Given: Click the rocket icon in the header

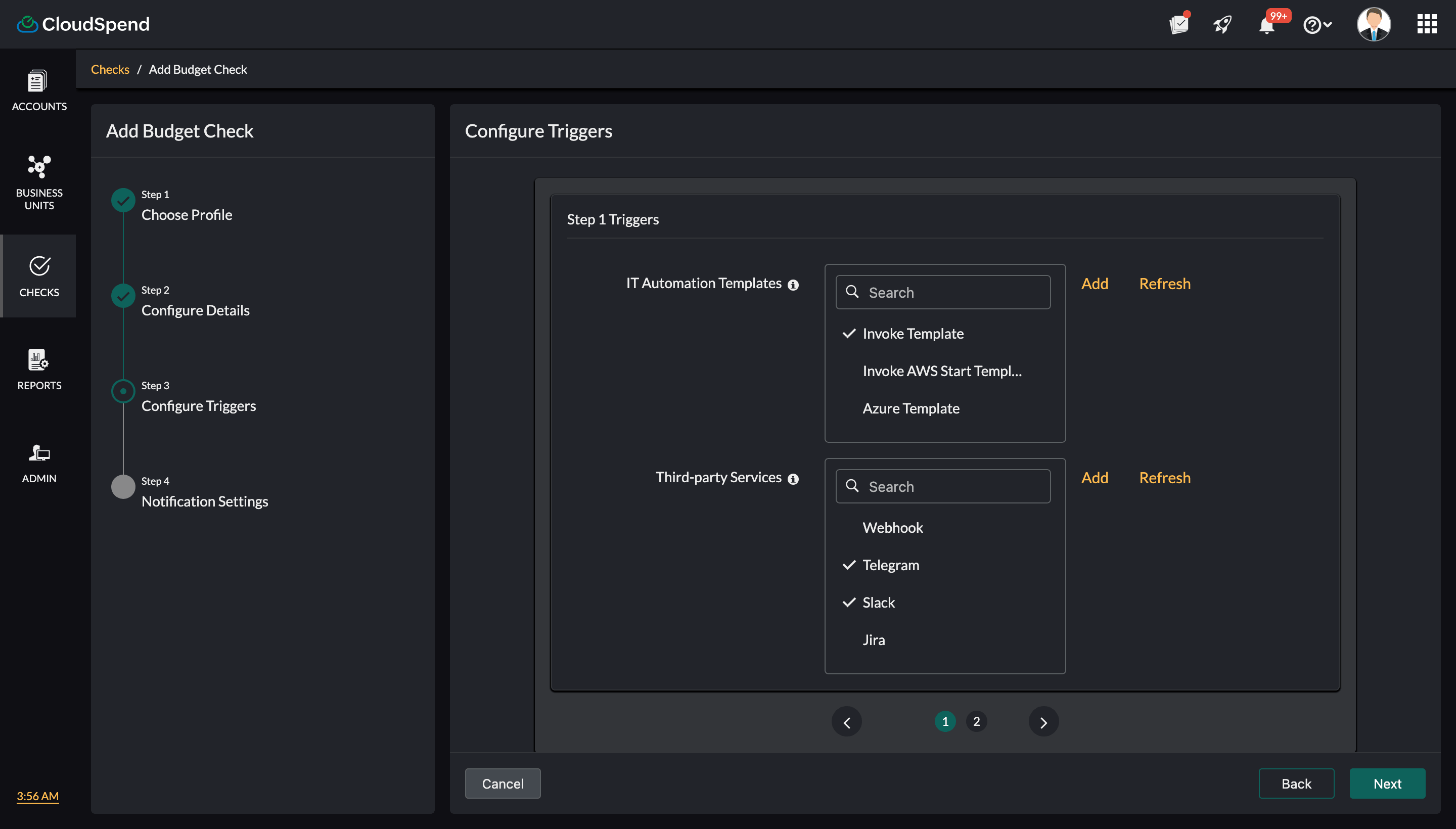Looking at the screenshot, I should click(1222, 24).
